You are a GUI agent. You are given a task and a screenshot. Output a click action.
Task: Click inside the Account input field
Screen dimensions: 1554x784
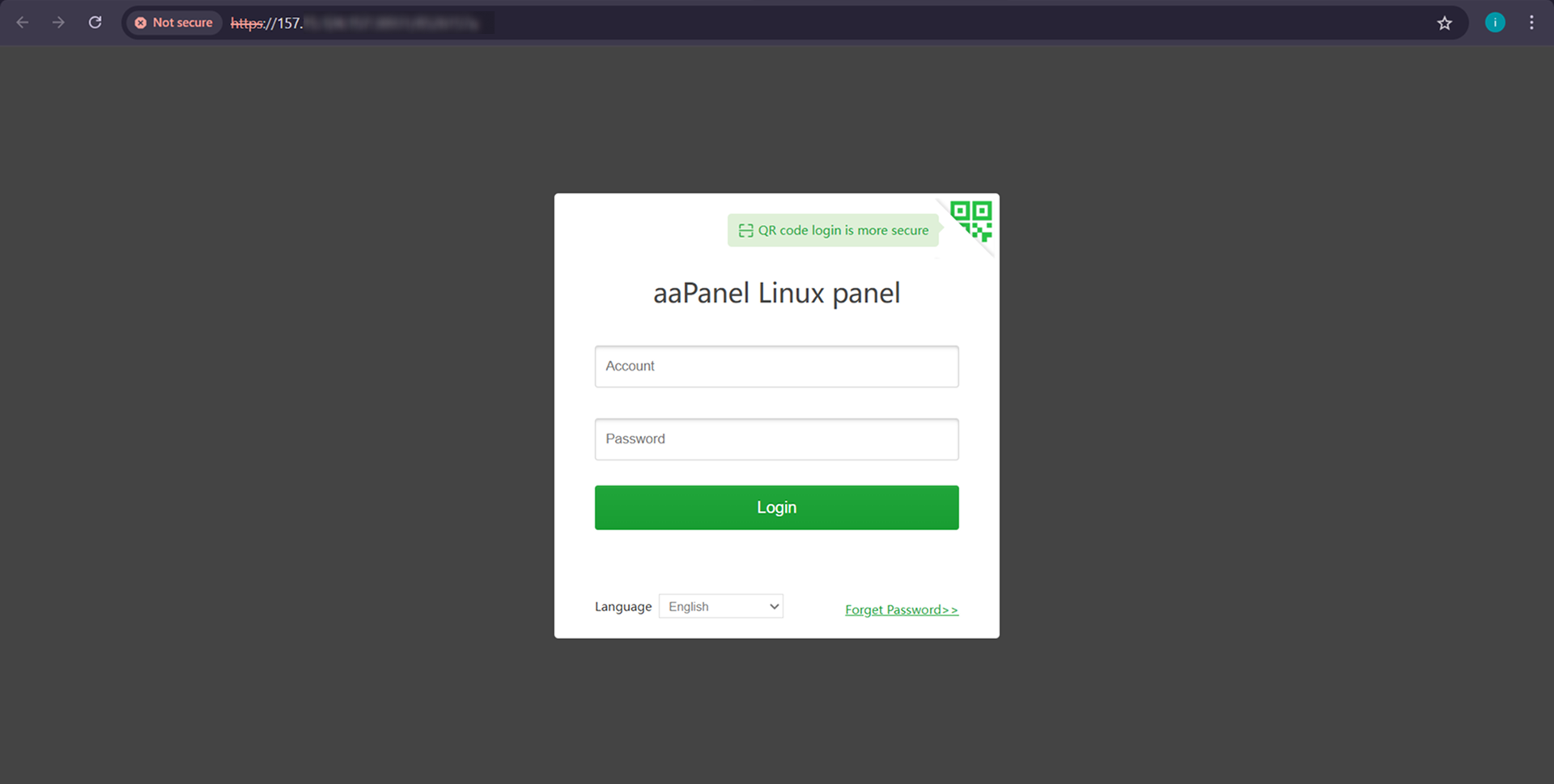point(775,366)
